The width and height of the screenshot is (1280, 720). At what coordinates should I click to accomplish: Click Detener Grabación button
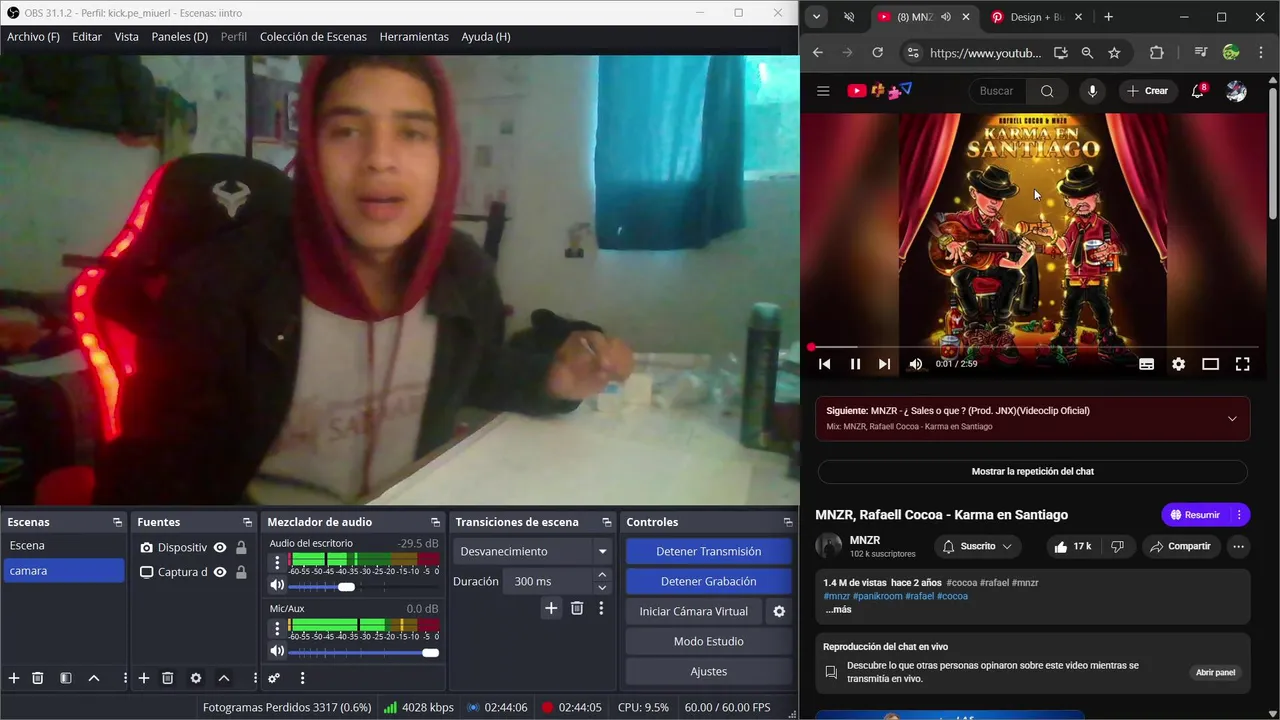coord(708,581)
